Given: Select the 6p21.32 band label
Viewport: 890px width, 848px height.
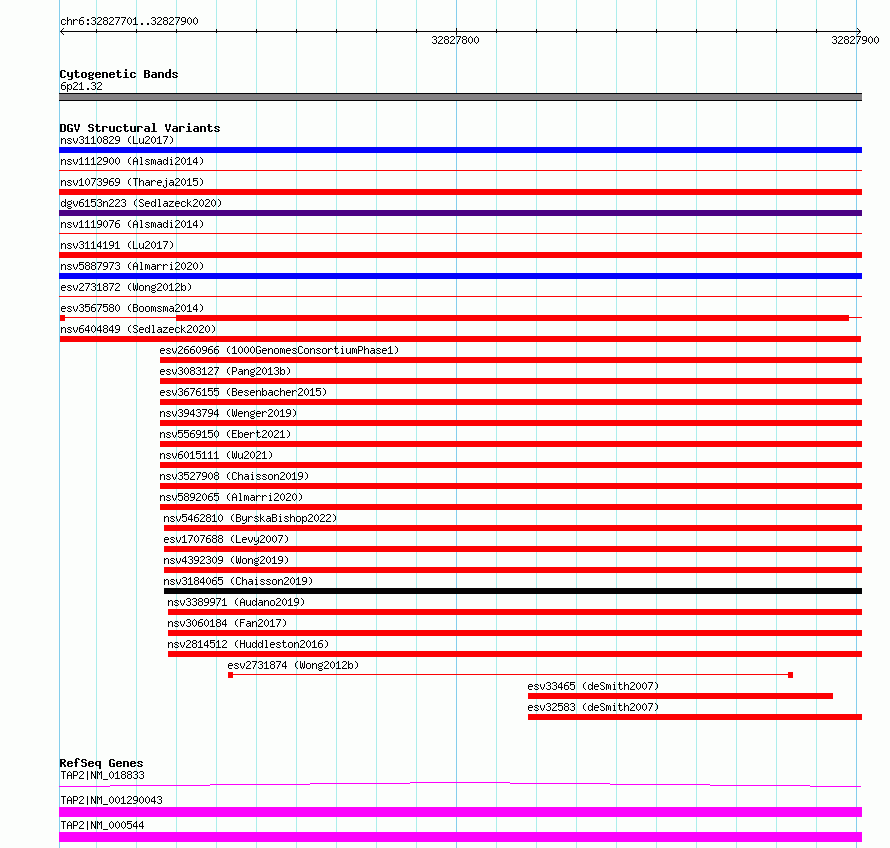Looking at the screenshot, I should point(81,86).
